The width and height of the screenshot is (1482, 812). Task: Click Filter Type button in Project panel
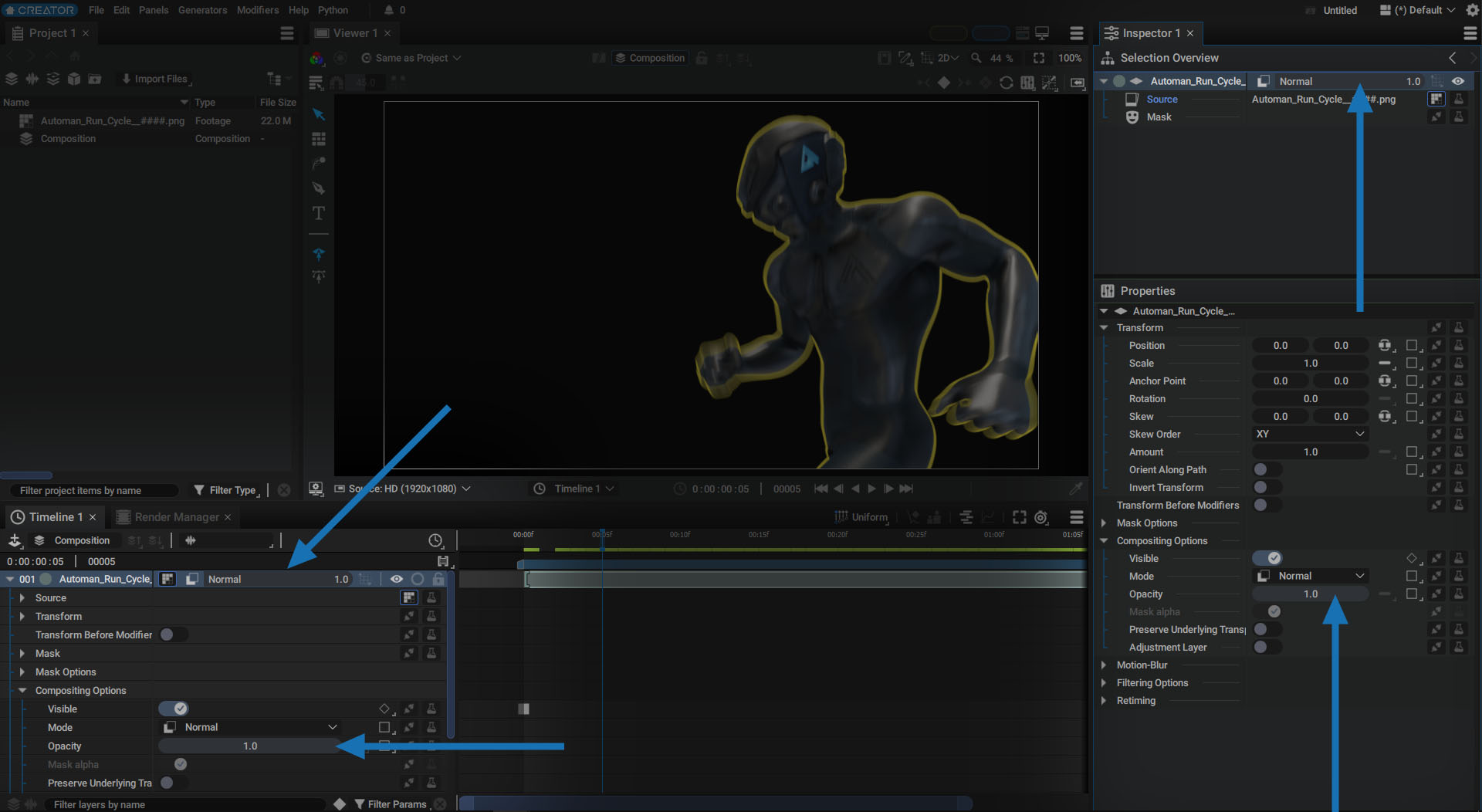[x=225, y=490]
